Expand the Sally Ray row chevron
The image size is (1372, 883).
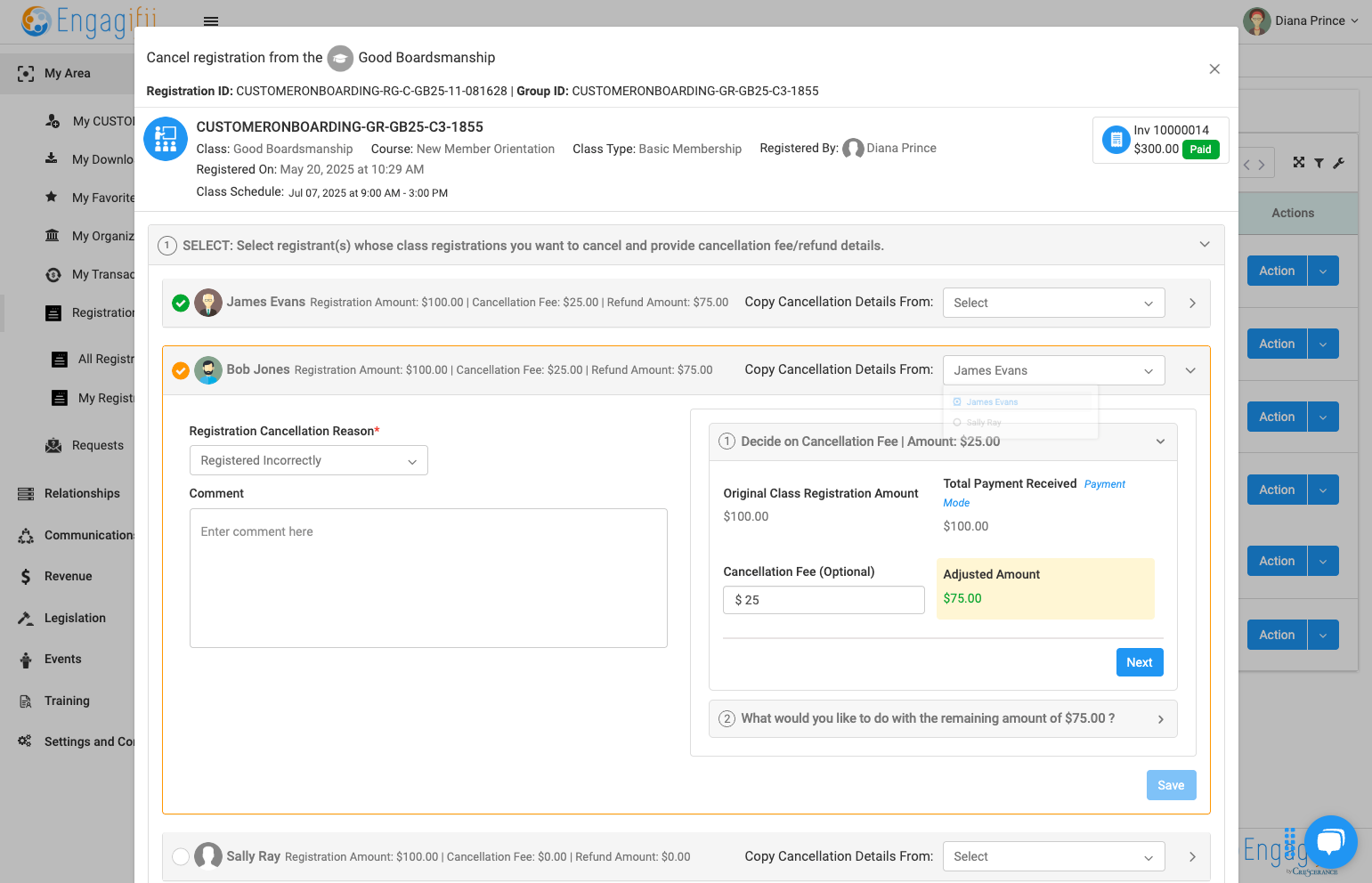click(1192, 857)
